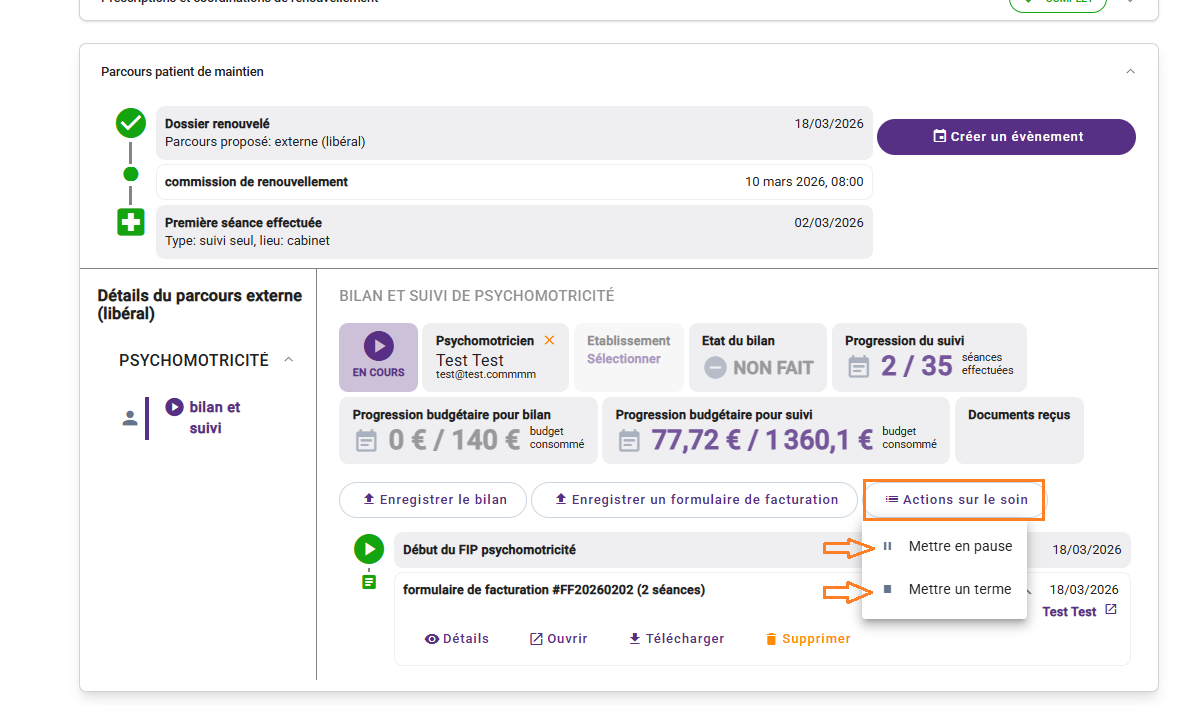Viewport: 1190px width, 706px height.
Task: Click the green document icon in timeline
Action: (369, 581)
